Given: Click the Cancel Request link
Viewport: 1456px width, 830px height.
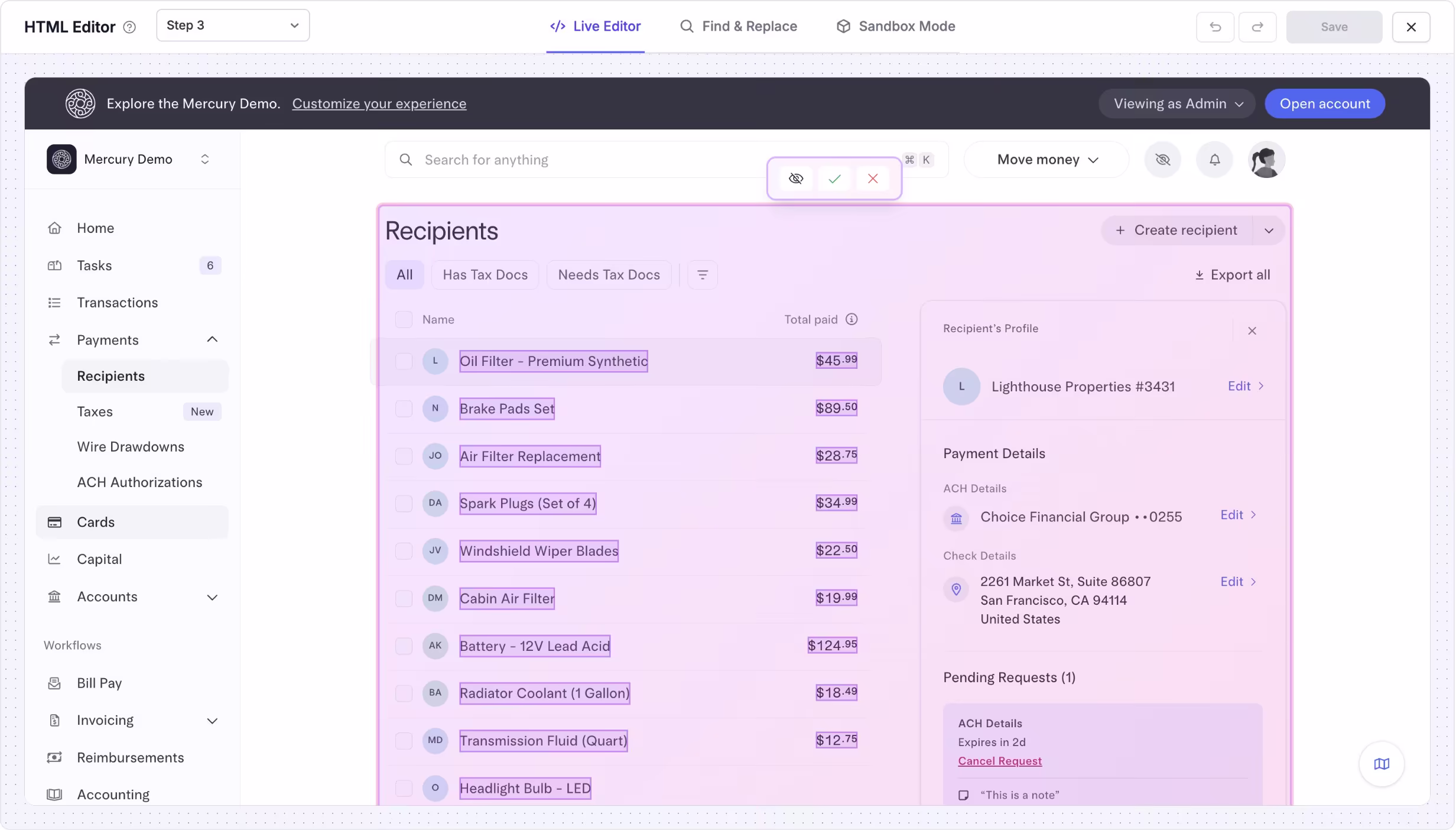Looking at the screenshot, I should click(1000, 761).
